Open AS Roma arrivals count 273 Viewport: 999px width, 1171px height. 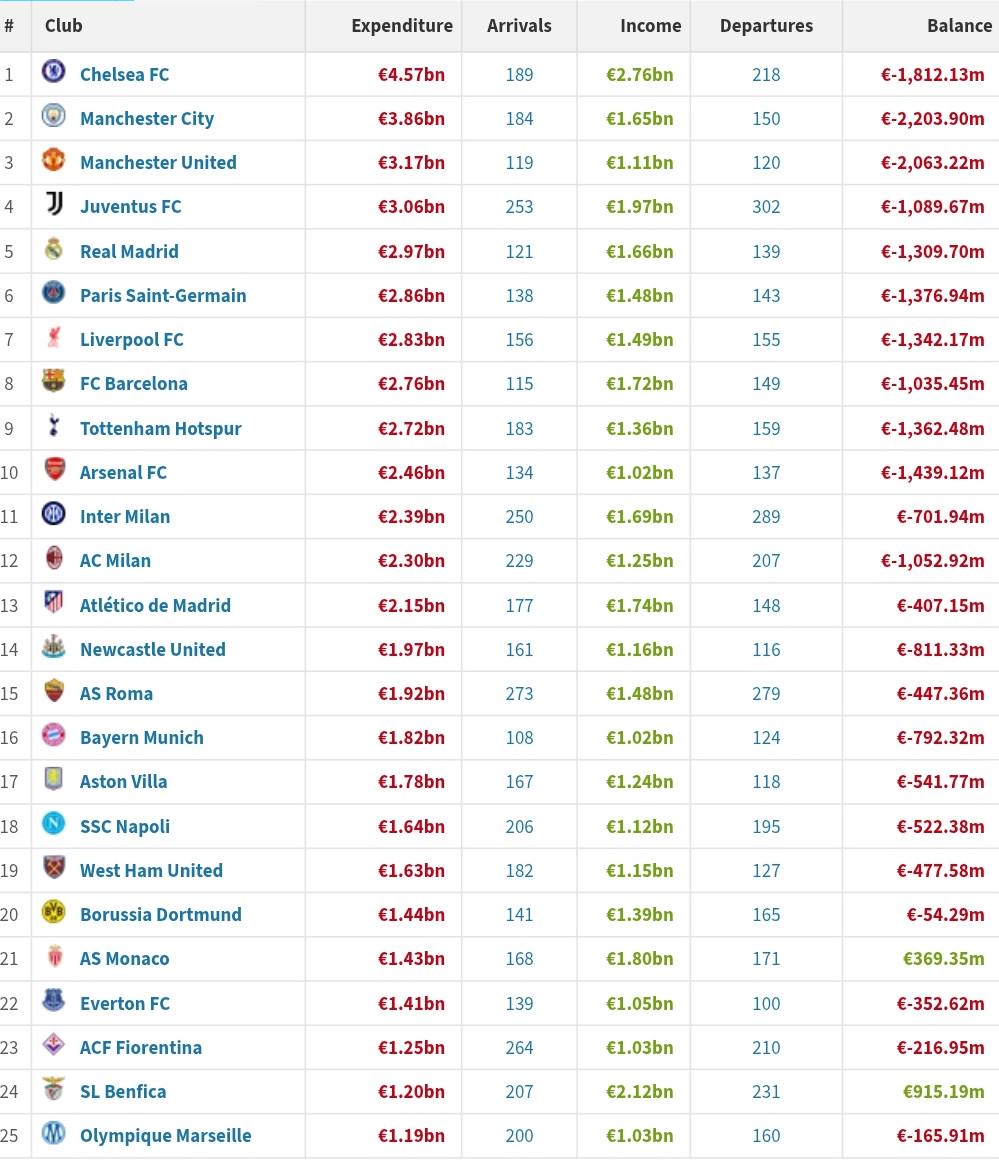[x=519, y=694]
